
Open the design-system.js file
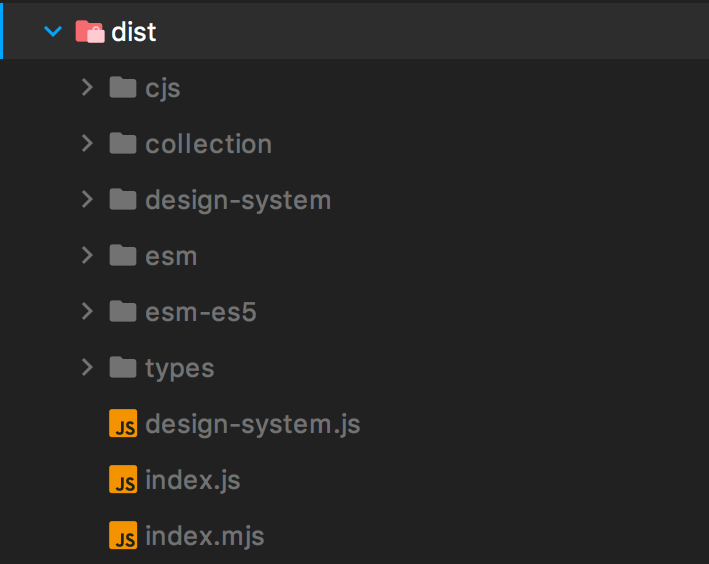(x=253, y=425)
